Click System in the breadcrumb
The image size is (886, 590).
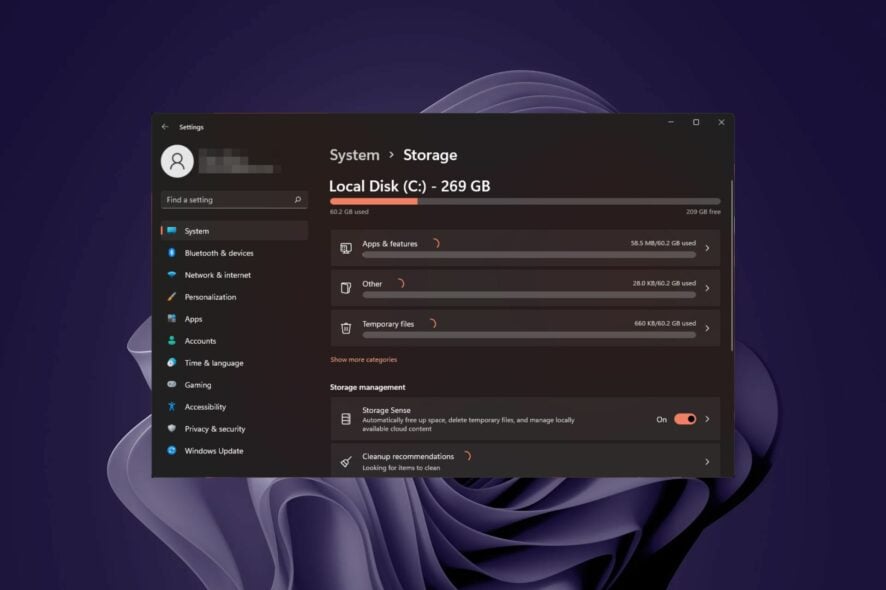[x=354, y=155]
